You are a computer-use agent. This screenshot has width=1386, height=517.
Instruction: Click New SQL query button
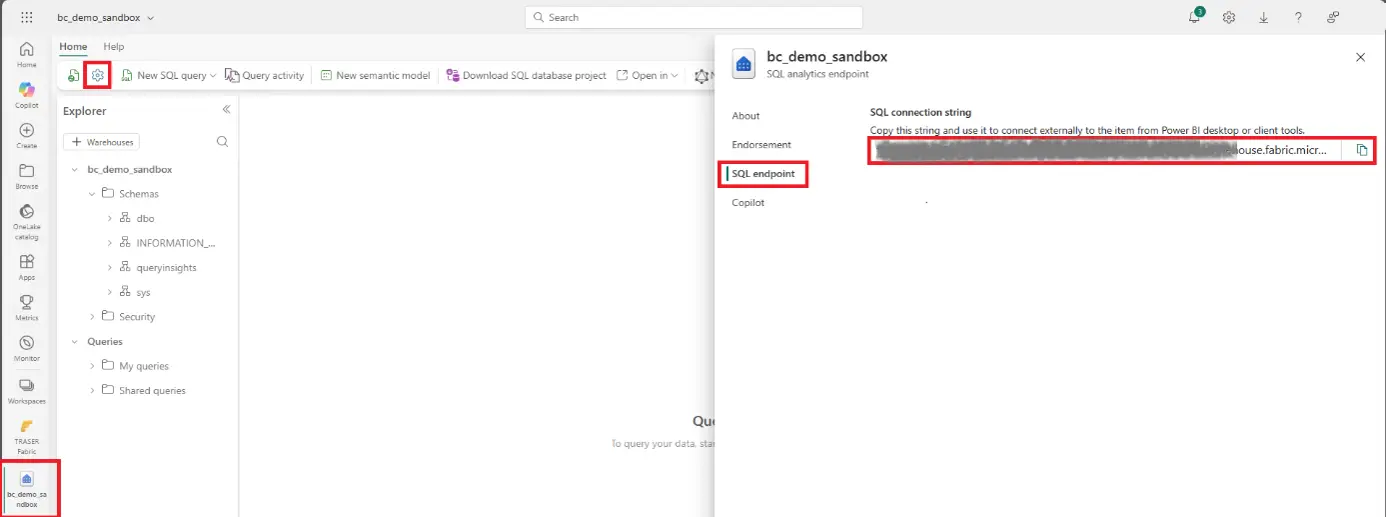point(163,75)
